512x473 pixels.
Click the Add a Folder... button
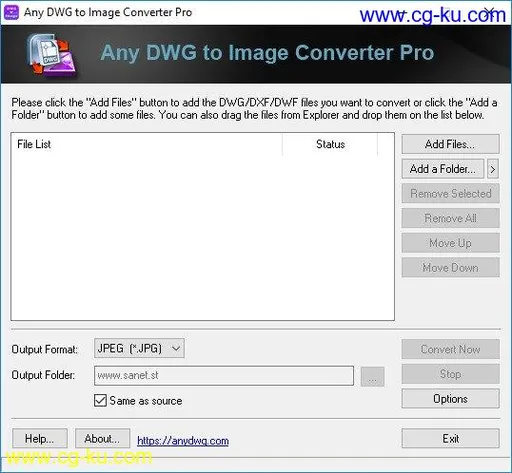pos(443,169)
